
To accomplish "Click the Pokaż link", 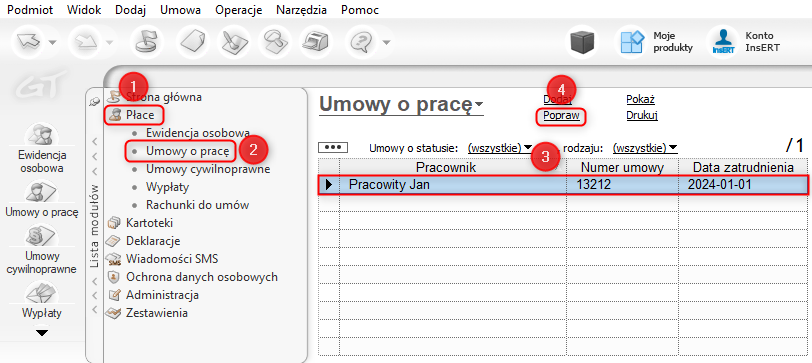I will 641,99.
